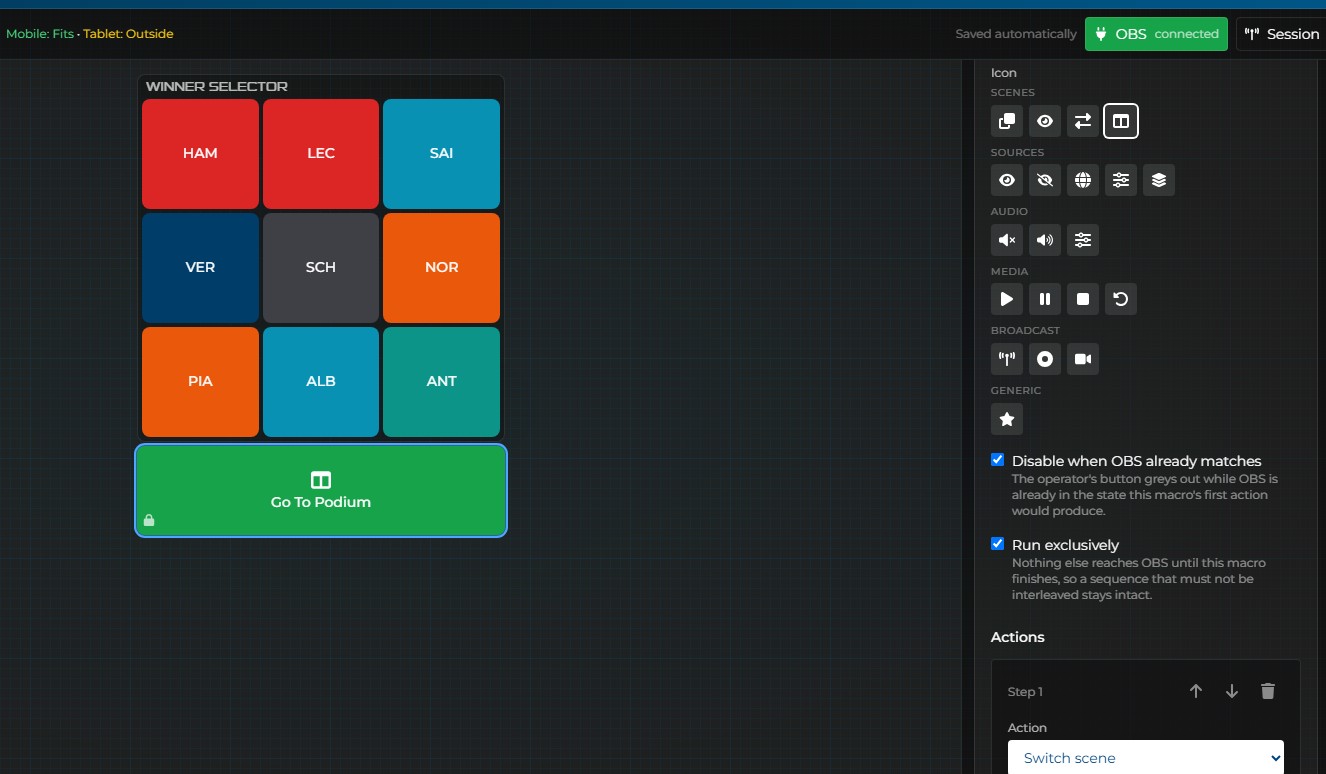1326x774 pixels.
Task: Pick the swap-arrows icon under Scenes
Action: [1083, 121]
